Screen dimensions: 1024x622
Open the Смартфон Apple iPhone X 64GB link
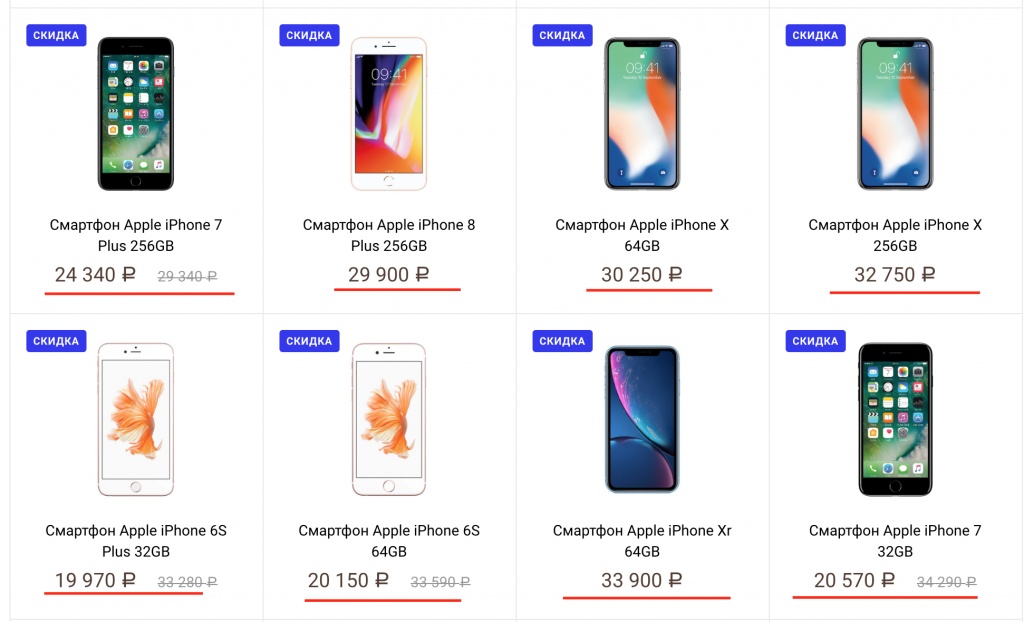click(x=642, y=235)
